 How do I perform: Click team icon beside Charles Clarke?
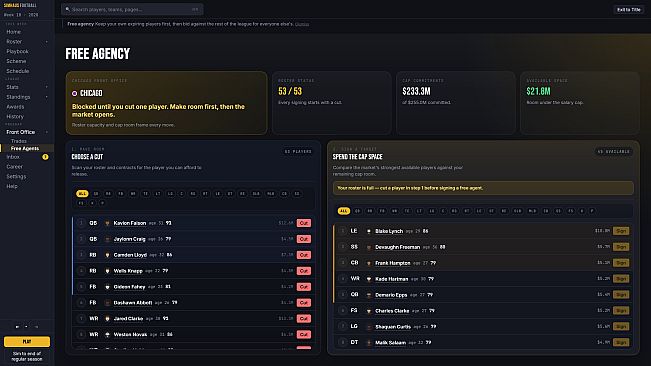369,311
